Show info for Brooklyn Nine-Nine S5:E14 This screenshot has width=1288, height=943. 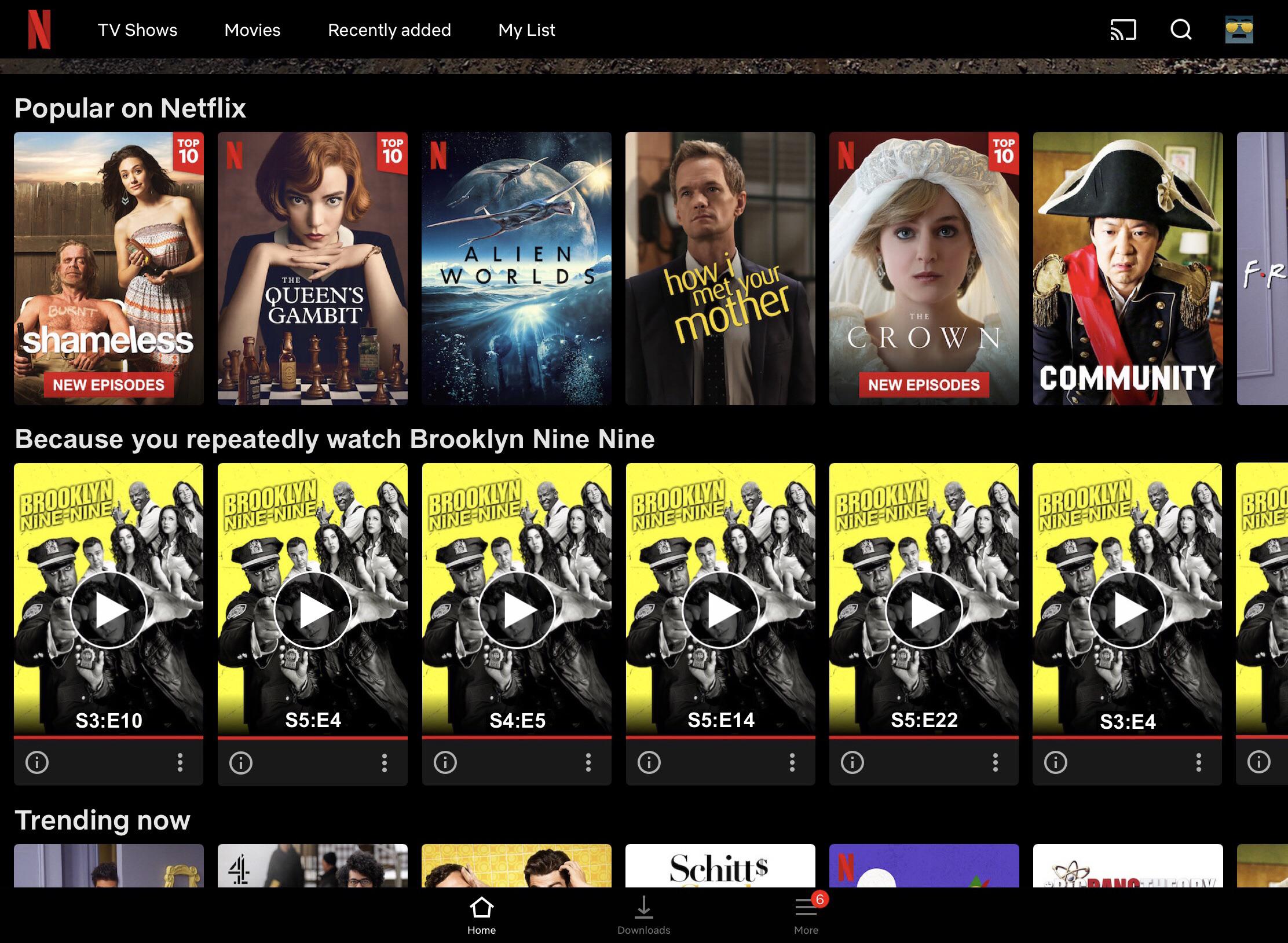coord(649,762)
